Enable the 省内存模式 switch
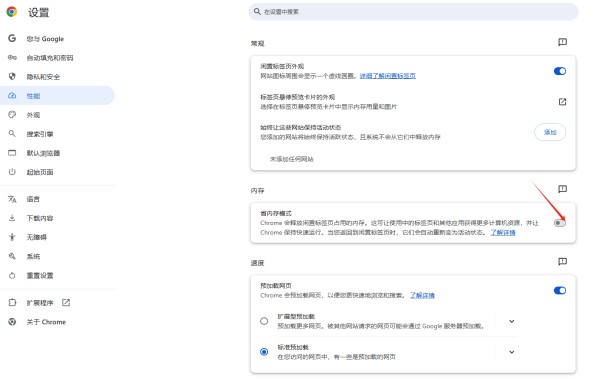The image size is (600, 385). pyautogui.click(x=559, y=223)
